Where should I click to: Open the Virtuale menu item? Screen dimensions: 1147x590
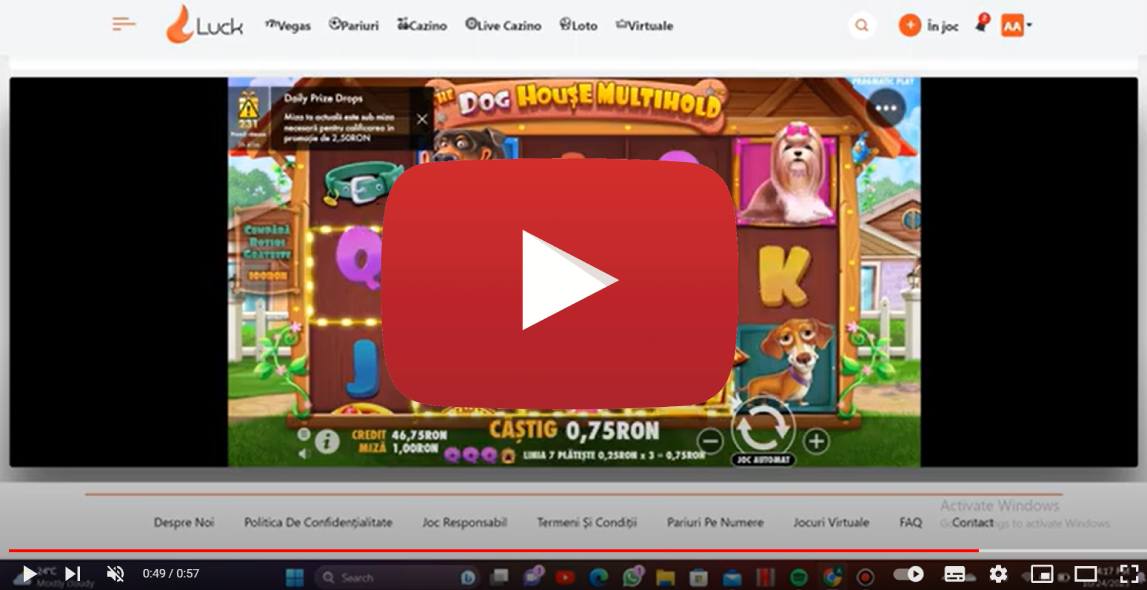[x=644, y=26]
